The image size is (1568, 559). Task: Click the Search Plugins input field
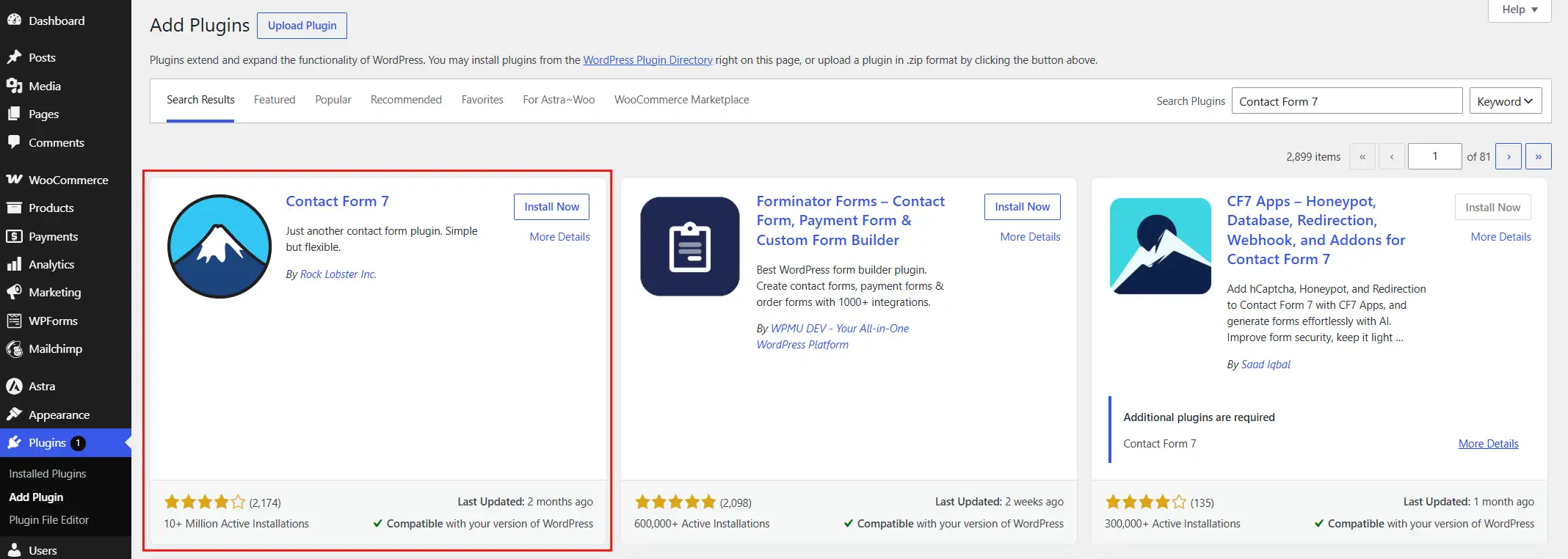[1347, 101]
